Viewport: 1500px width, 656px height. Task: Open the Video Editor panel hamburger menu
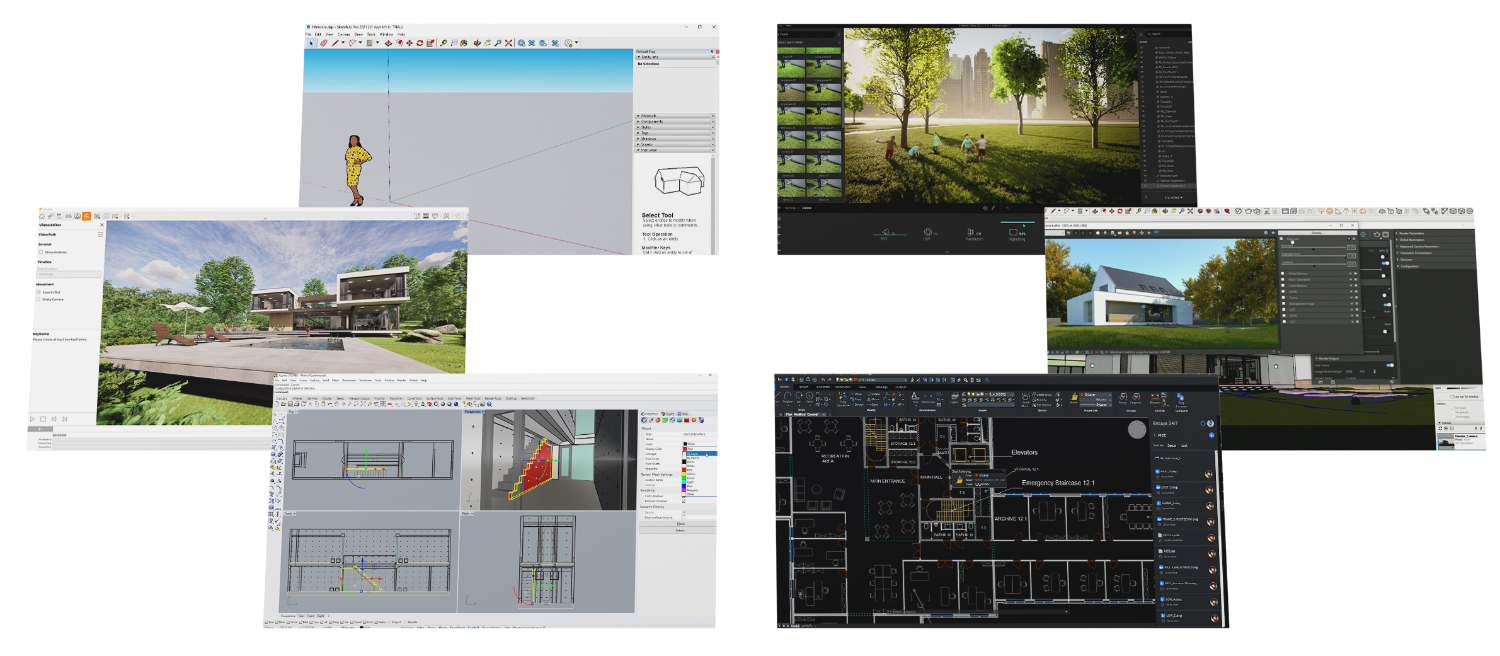pyautogui.click(x=101, y=236)
